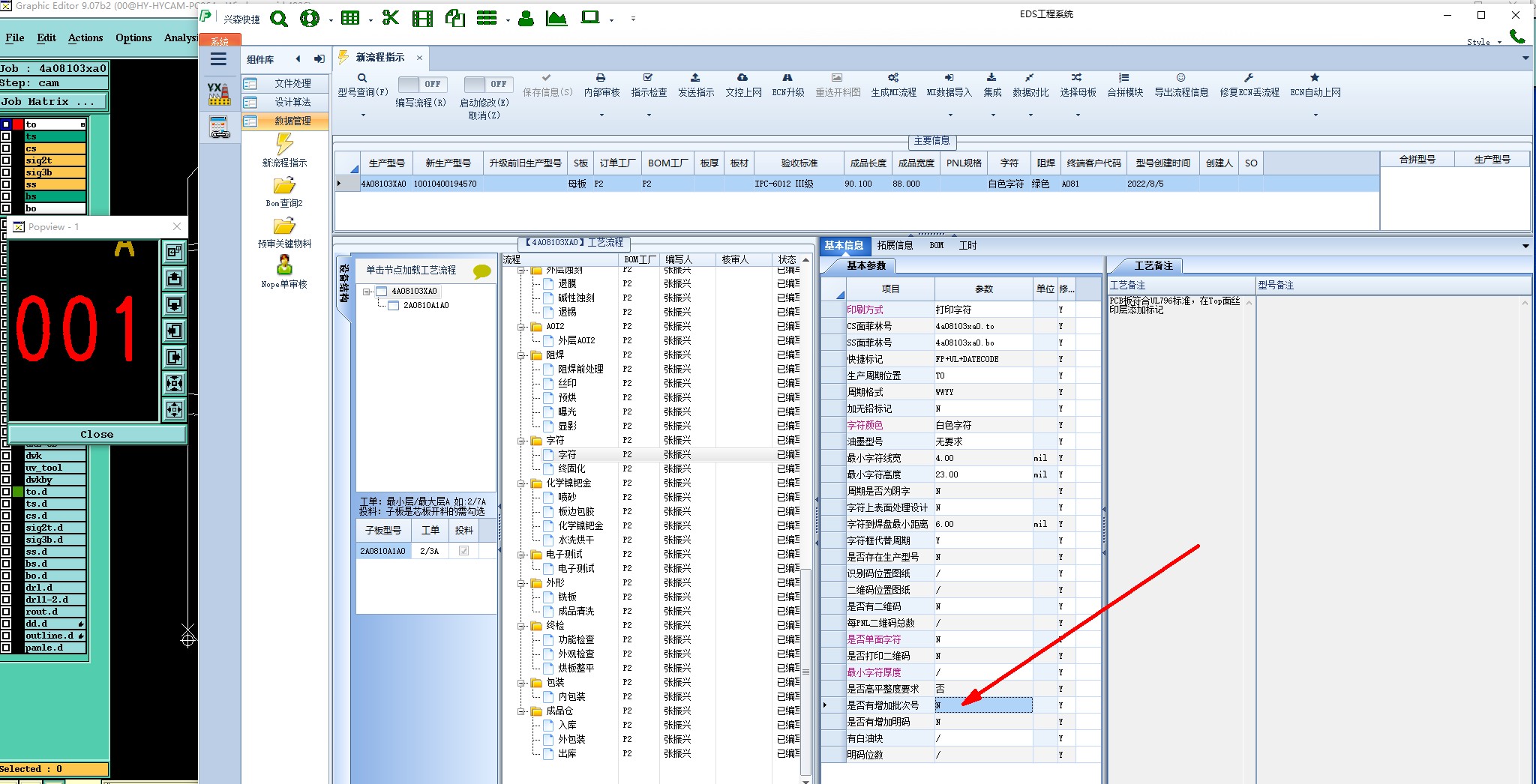The width and height of the screenshot is (1536, 784).
Task: Switch to 拓展信息 tab
Action: (895, 245)
